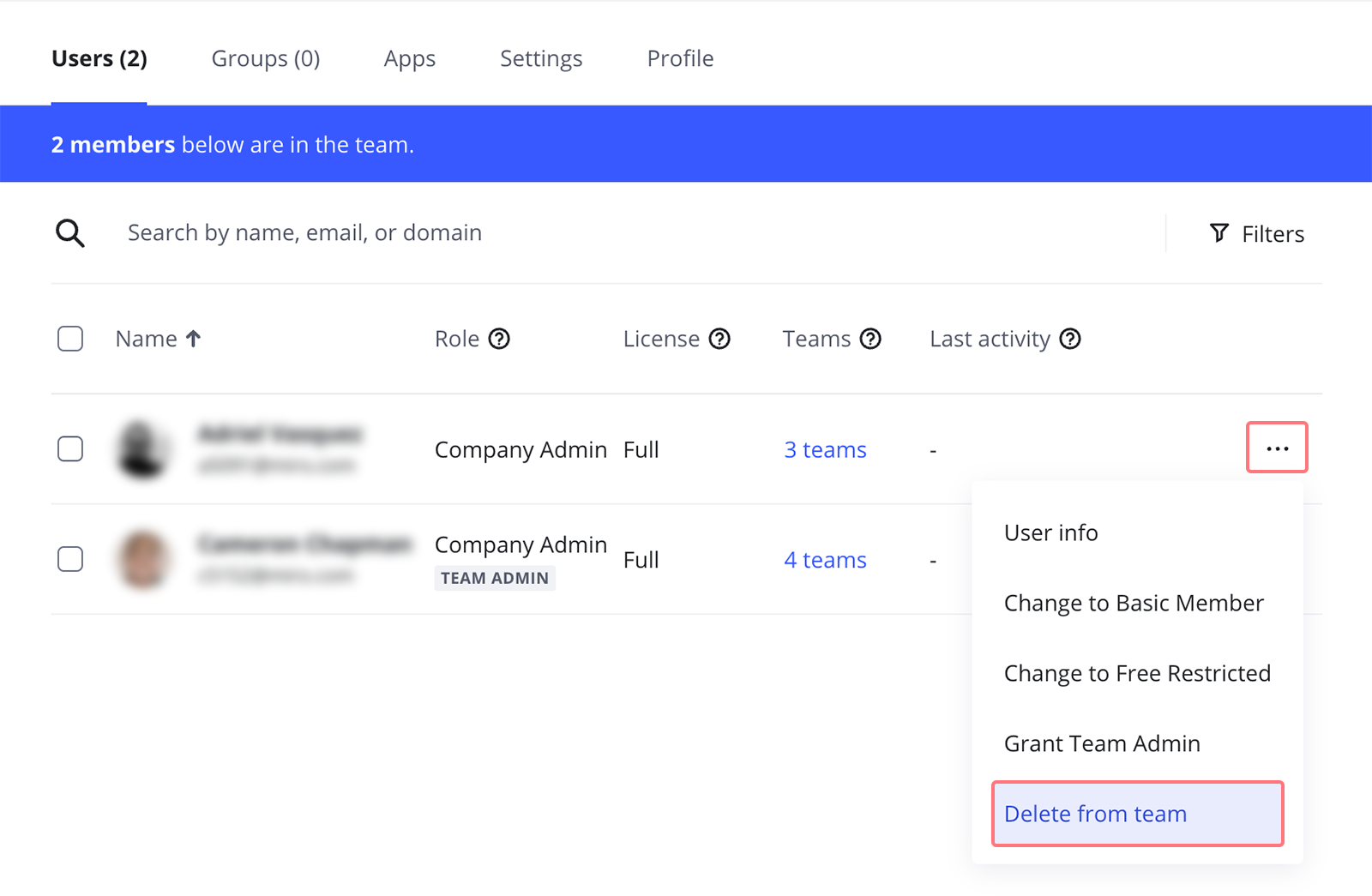Click the second user's avatar
The image size is (1372, 896).
[x=142, y=559]
